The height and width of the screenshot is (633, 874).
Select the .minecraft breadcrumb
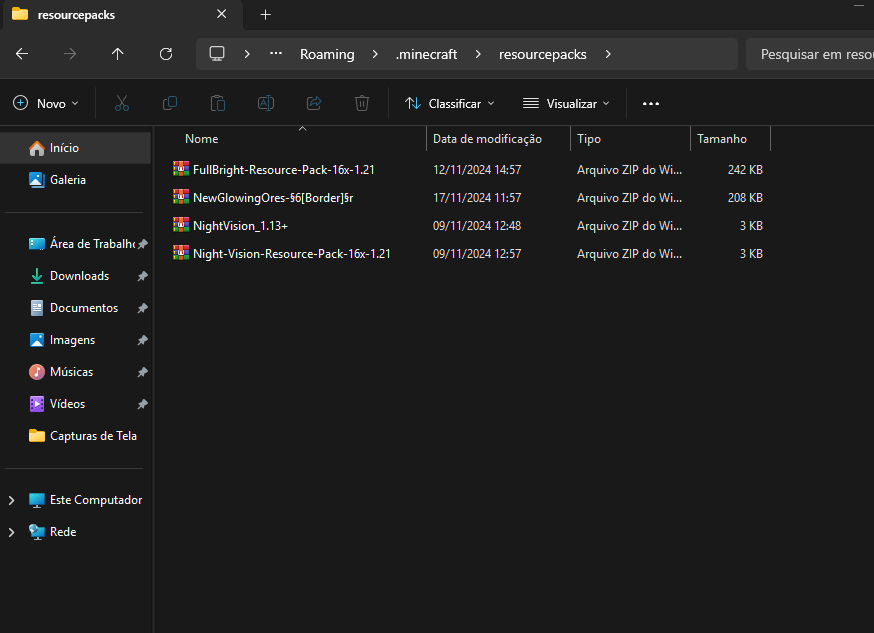pyautogui.click(x=426, y=54)
